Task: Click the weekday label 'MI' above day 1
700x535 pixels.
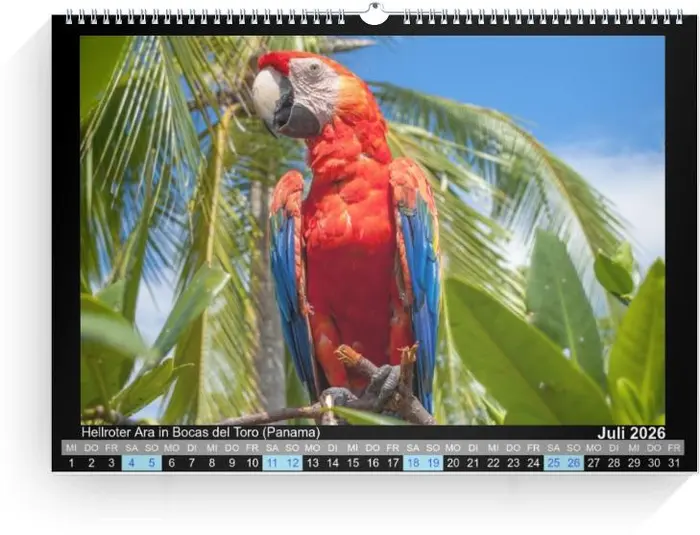Action: pos(71,448)
